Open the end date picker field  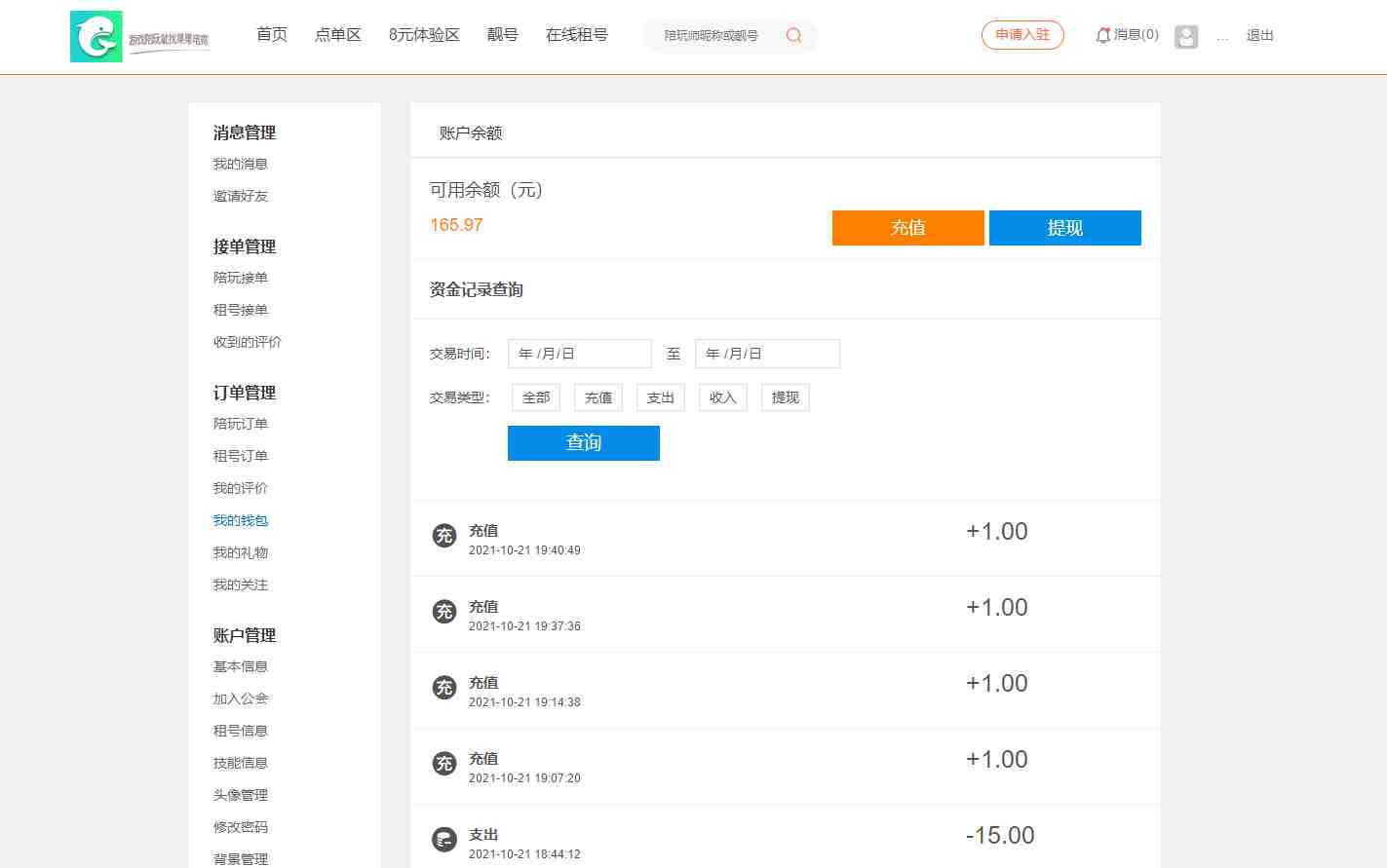pyautogui.click(x=766, y=354)
